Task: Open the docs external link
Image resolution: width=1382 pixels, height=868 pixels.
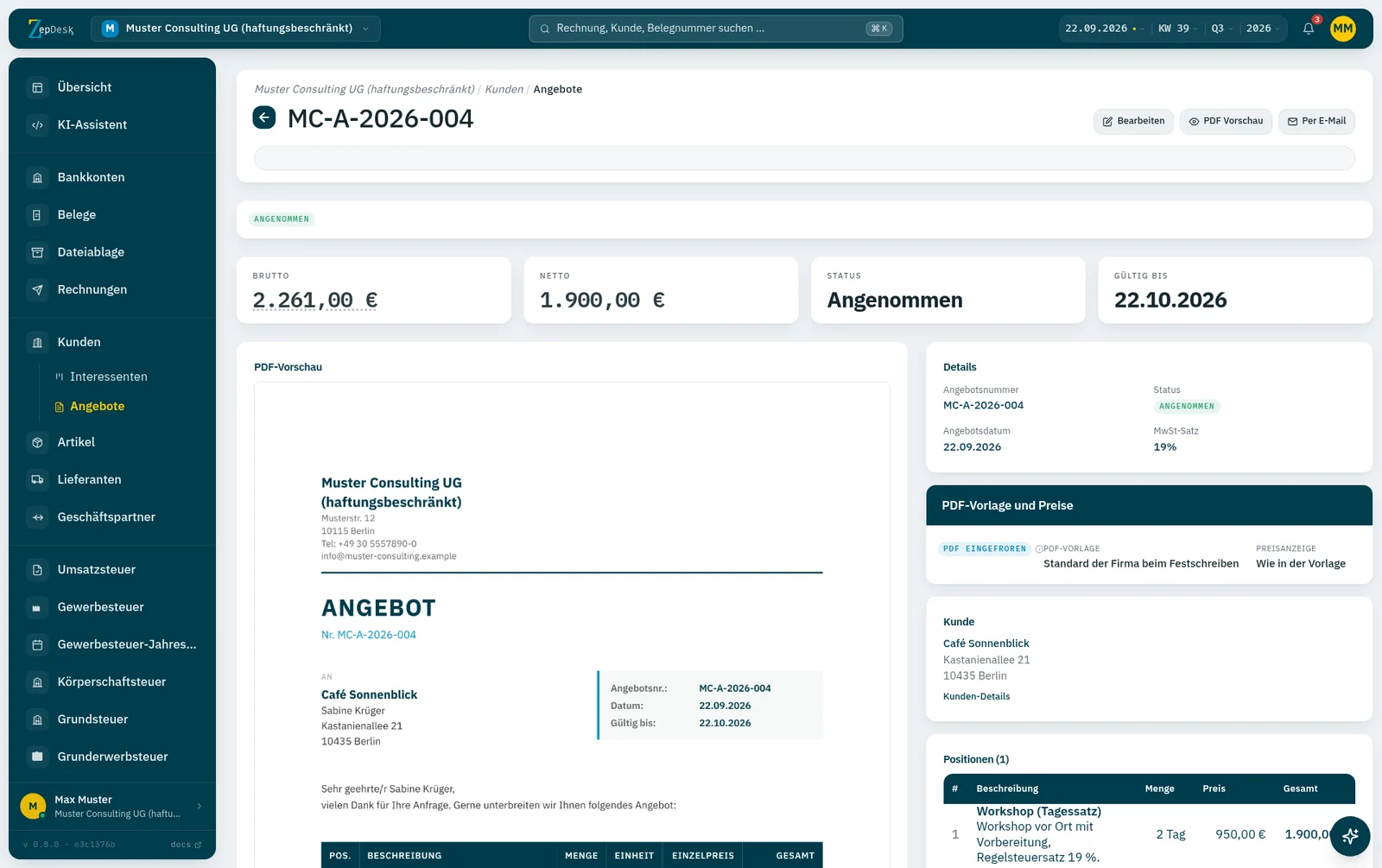Action: pos(186,845)
